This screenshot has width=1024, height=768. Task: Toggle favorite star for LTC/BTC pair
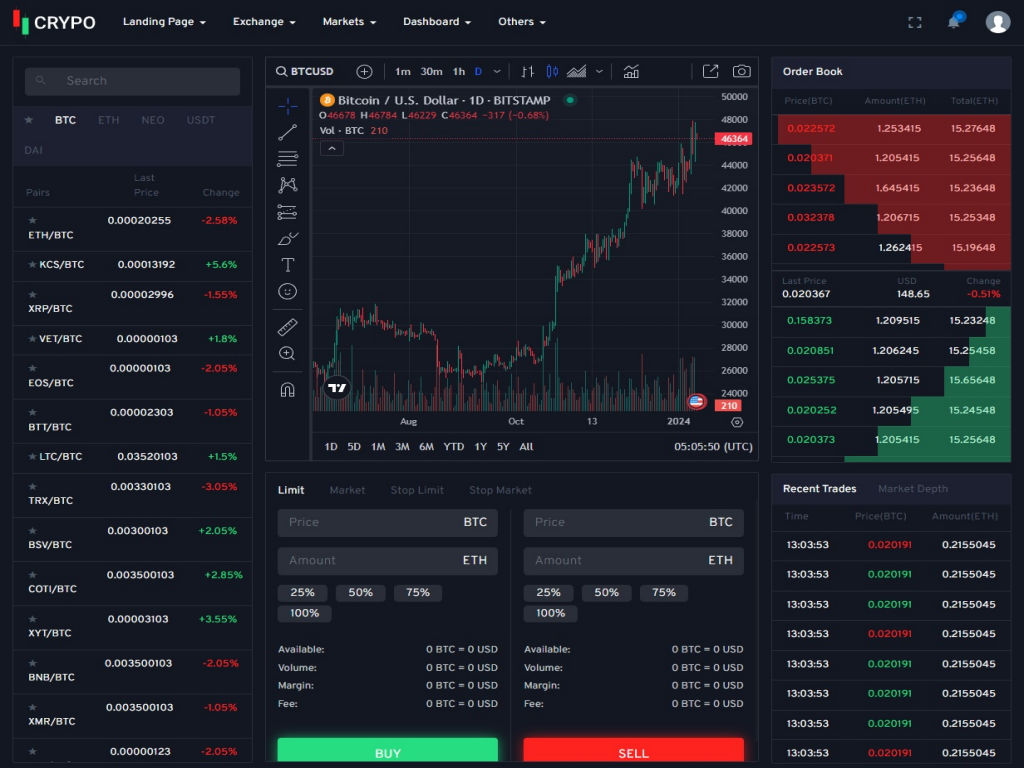coord(32,456)
